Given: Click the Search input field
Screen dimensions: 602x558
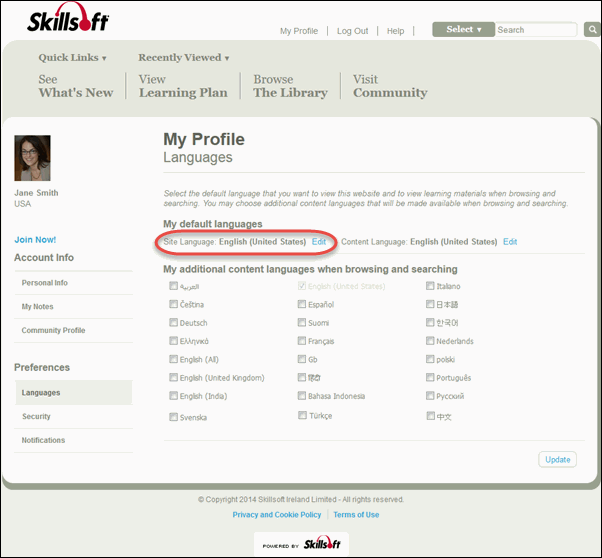Looking at the screenshot, I should pyautogui.click(x=535, y=30).
